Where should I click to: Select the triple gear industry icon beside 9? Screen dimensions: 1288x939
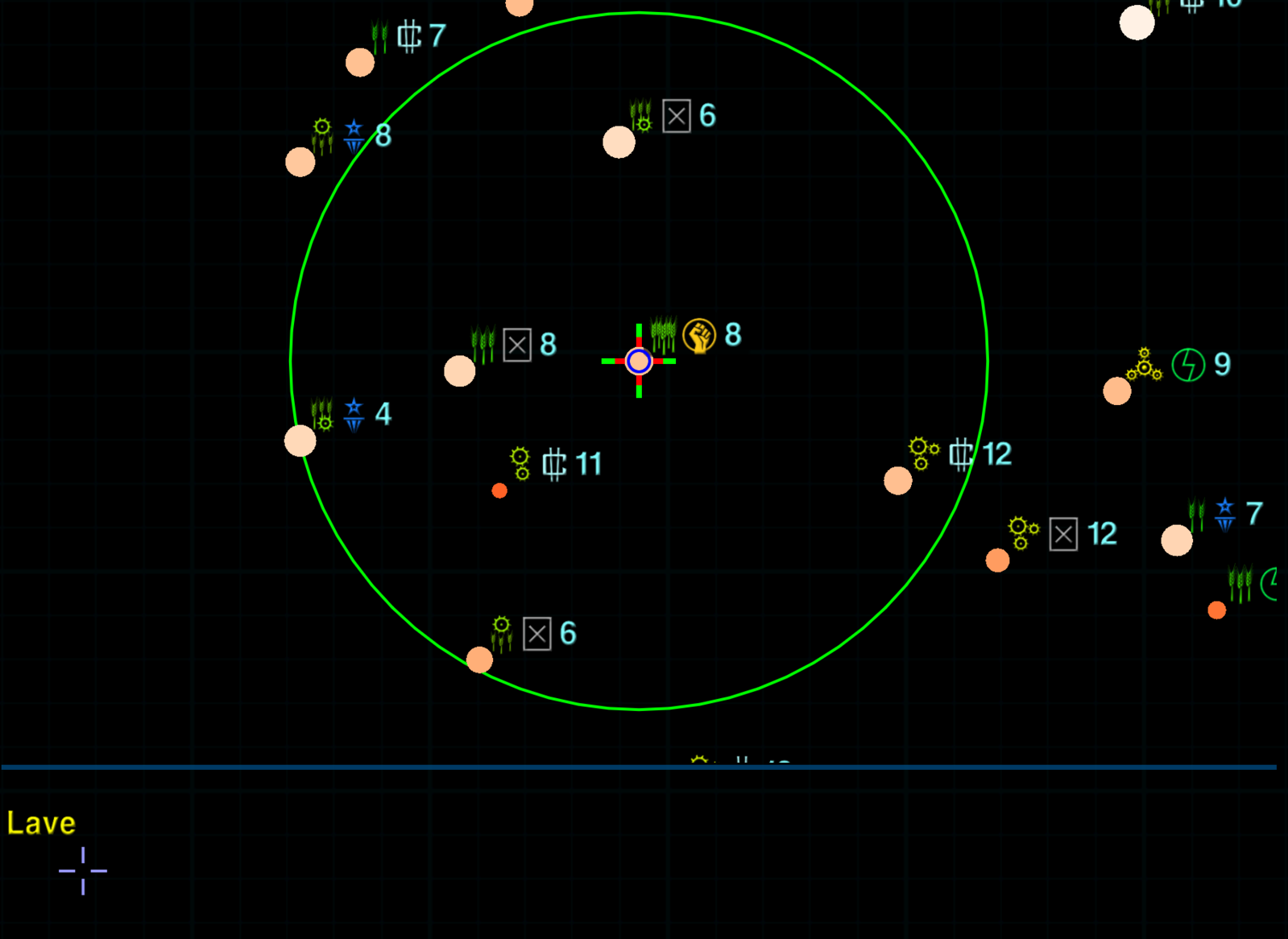(x=1144, y=365)
